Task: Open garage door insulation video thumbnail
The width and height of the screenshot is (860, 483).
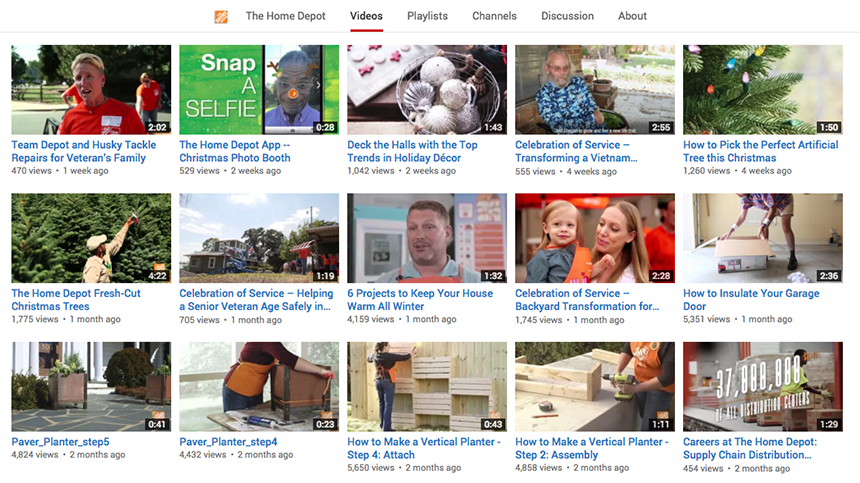Action: 763,238
